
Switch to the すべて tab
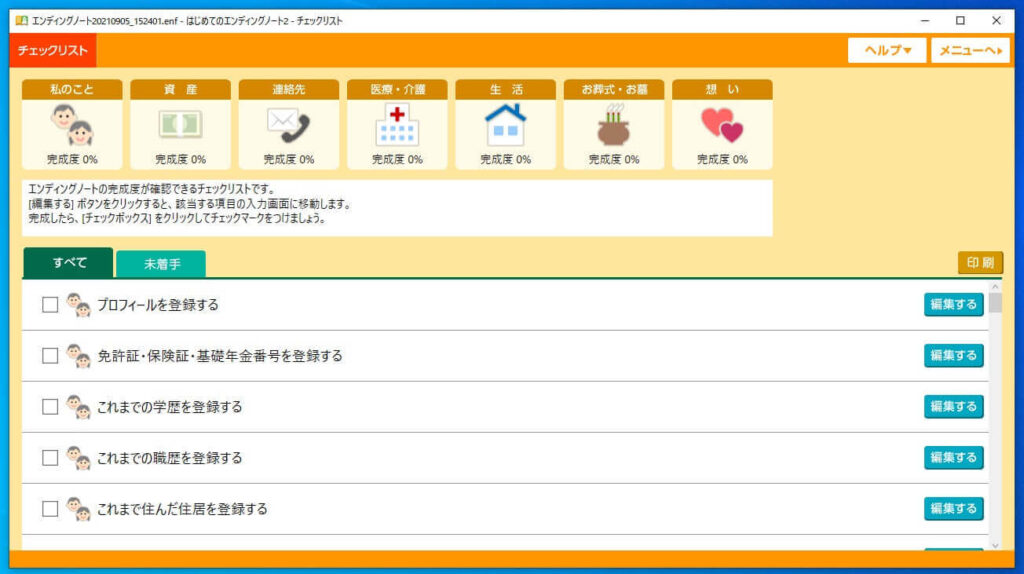[69, 263]
